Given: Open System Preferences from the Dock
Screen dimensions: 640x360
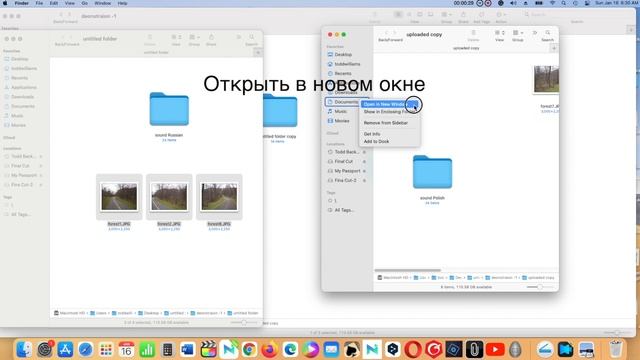Looking at the screenshot, I should coord(44,349).
